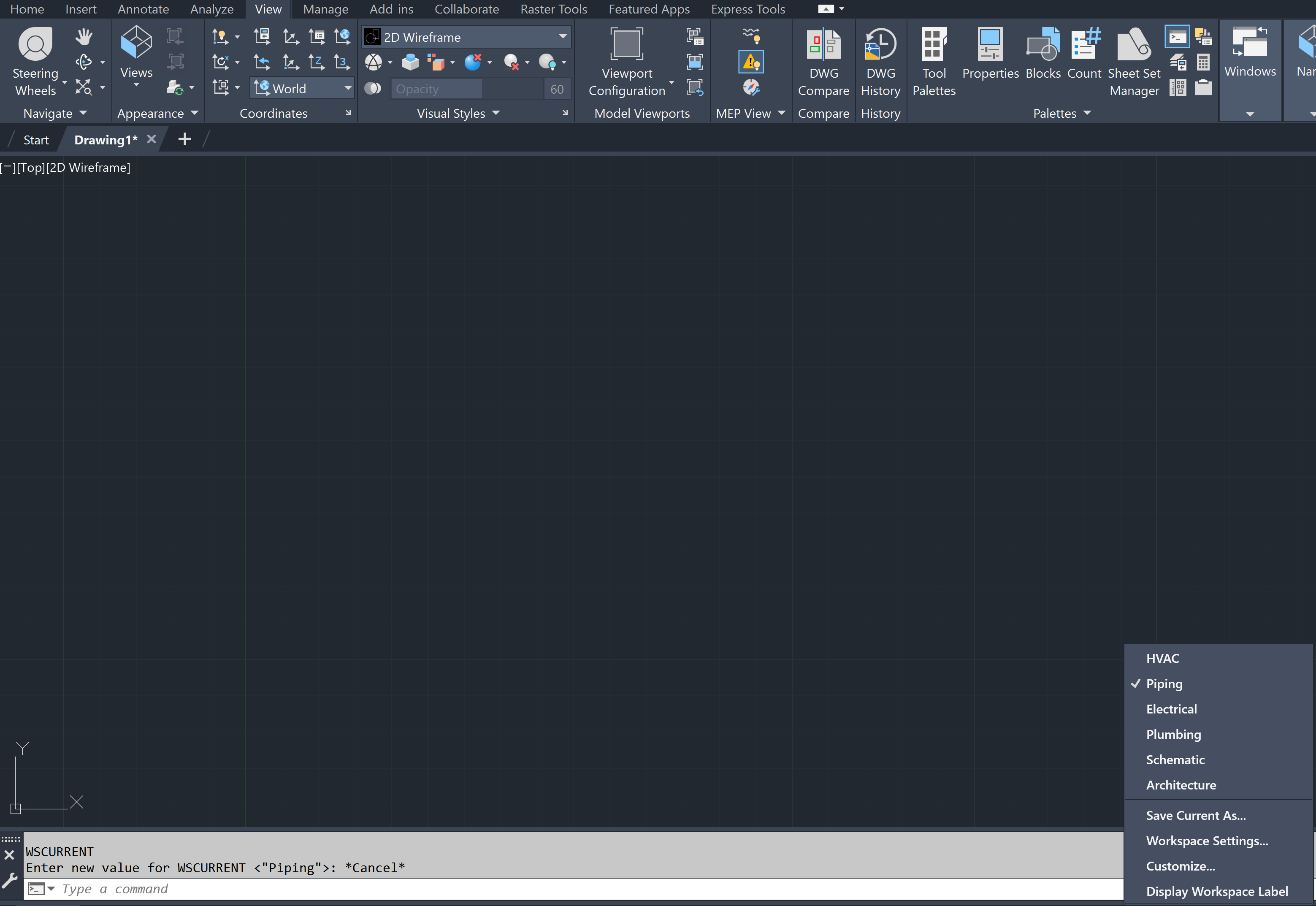Open the QuickCalc calculator palette
The image size is (1316, 906).
pos(1204,62)
